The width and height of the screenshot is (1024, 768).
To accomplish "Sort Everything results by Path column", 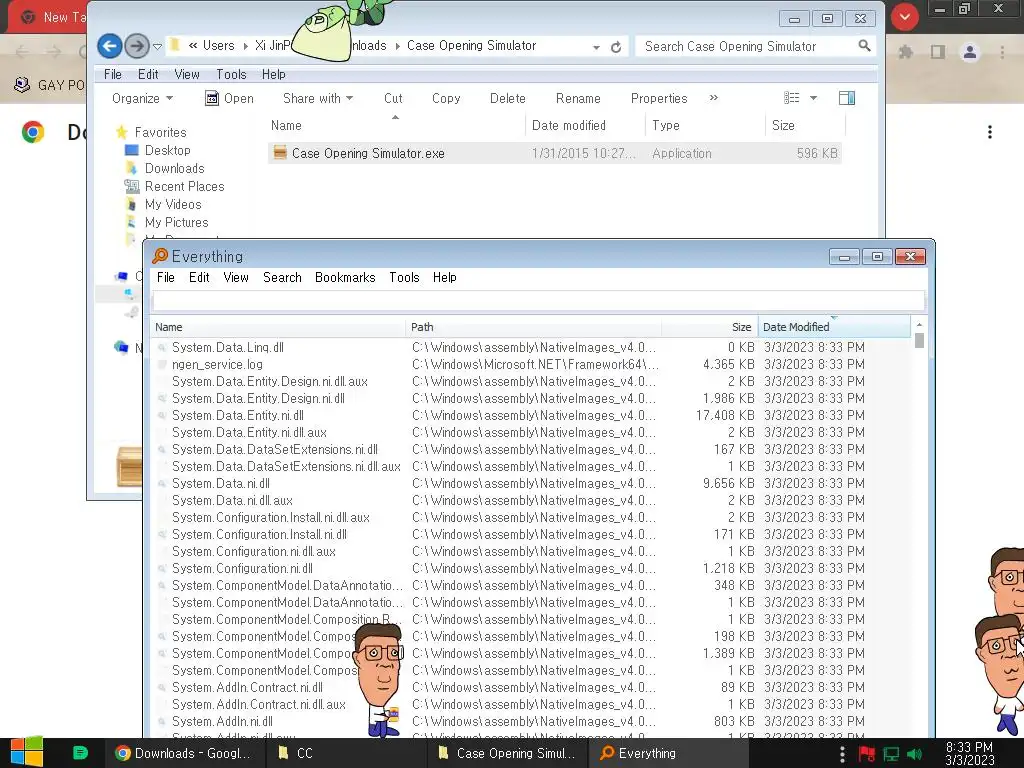I will (534, 327).
